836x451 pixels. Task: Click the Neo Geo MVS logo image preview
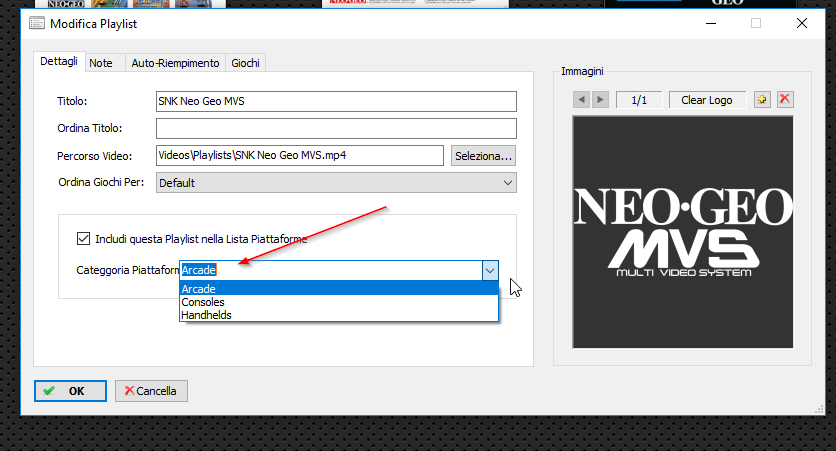(683, 232)
